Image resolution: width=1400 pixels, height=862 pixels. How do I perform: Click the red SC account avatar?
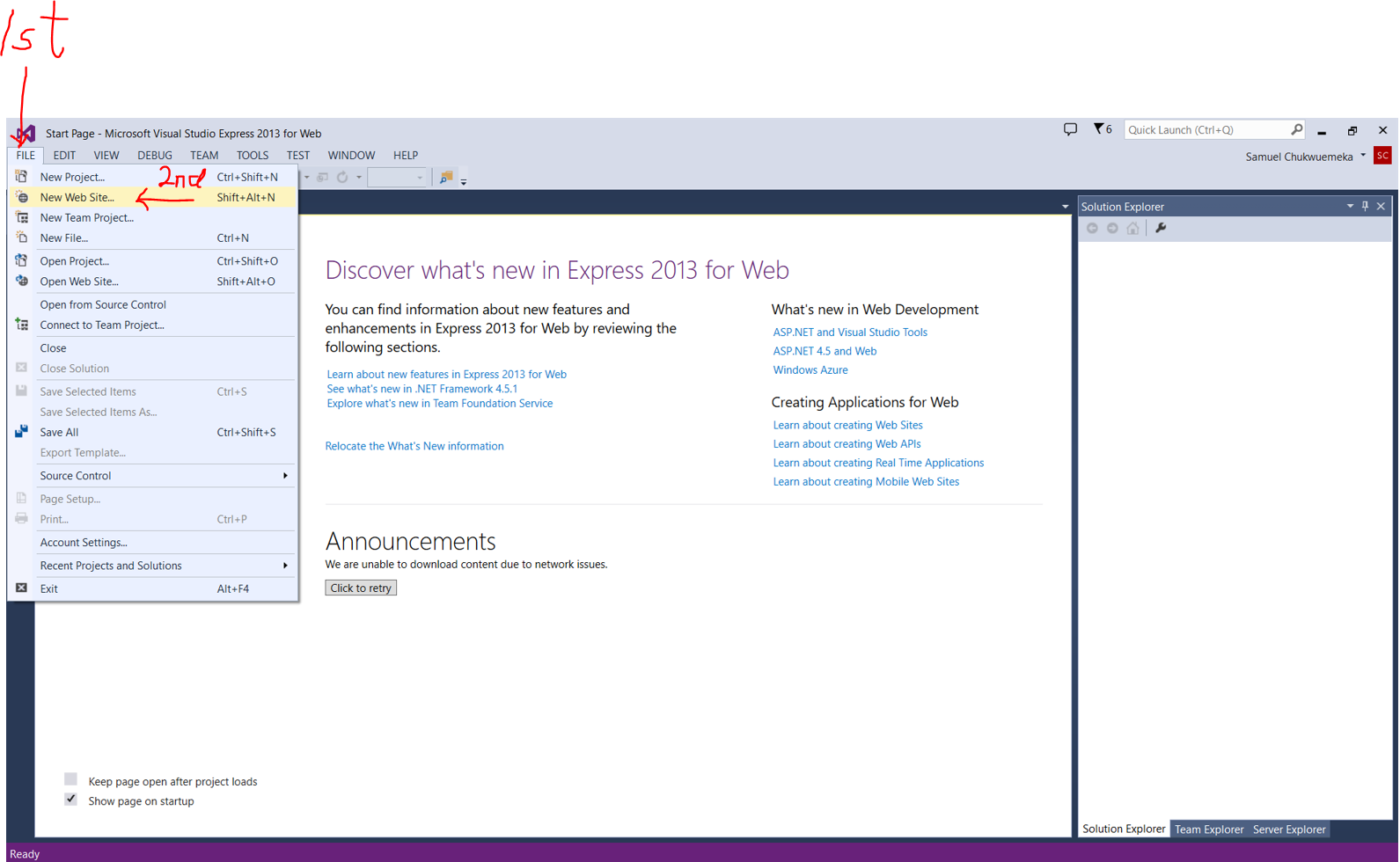(1382, 156)
